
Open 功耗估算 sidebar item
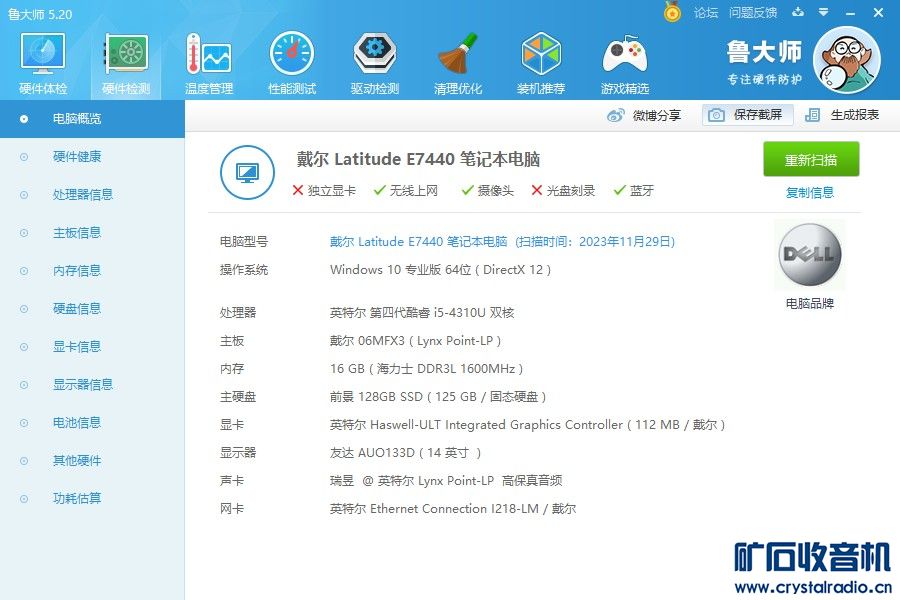click(92, 498)
